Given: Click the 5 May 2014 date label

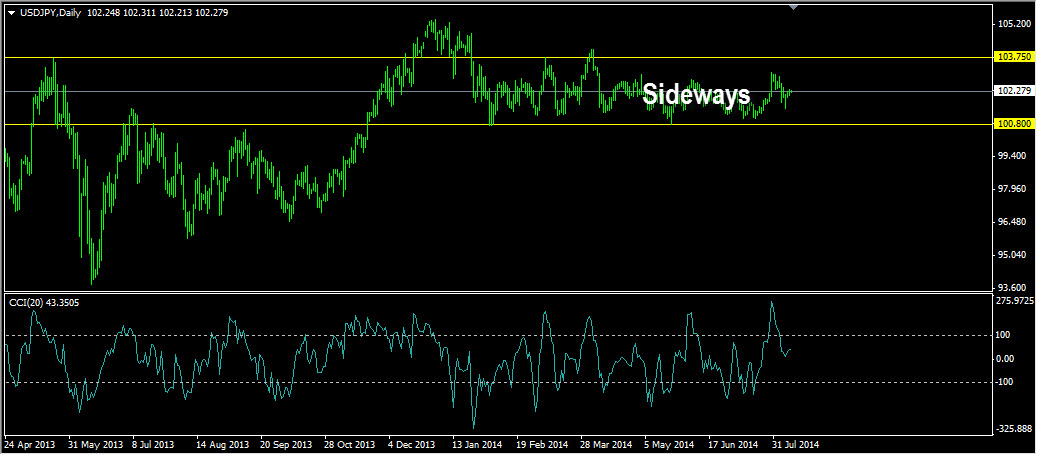Looking at the screenshot, I should click(671, 444).
